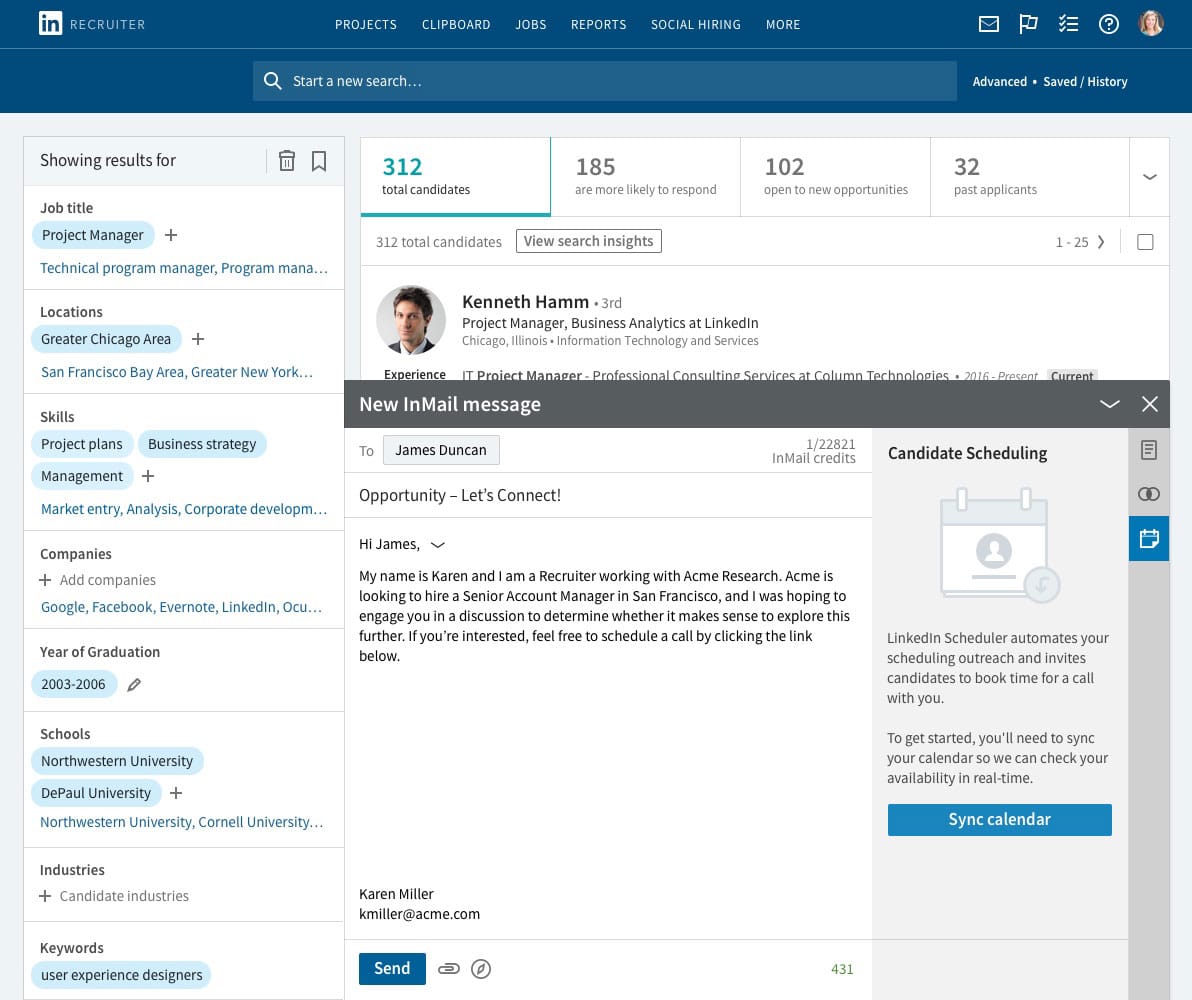Expand the candidate stats row chevron
This screenshot has width=1192, height=1000.
point(1150,177)
